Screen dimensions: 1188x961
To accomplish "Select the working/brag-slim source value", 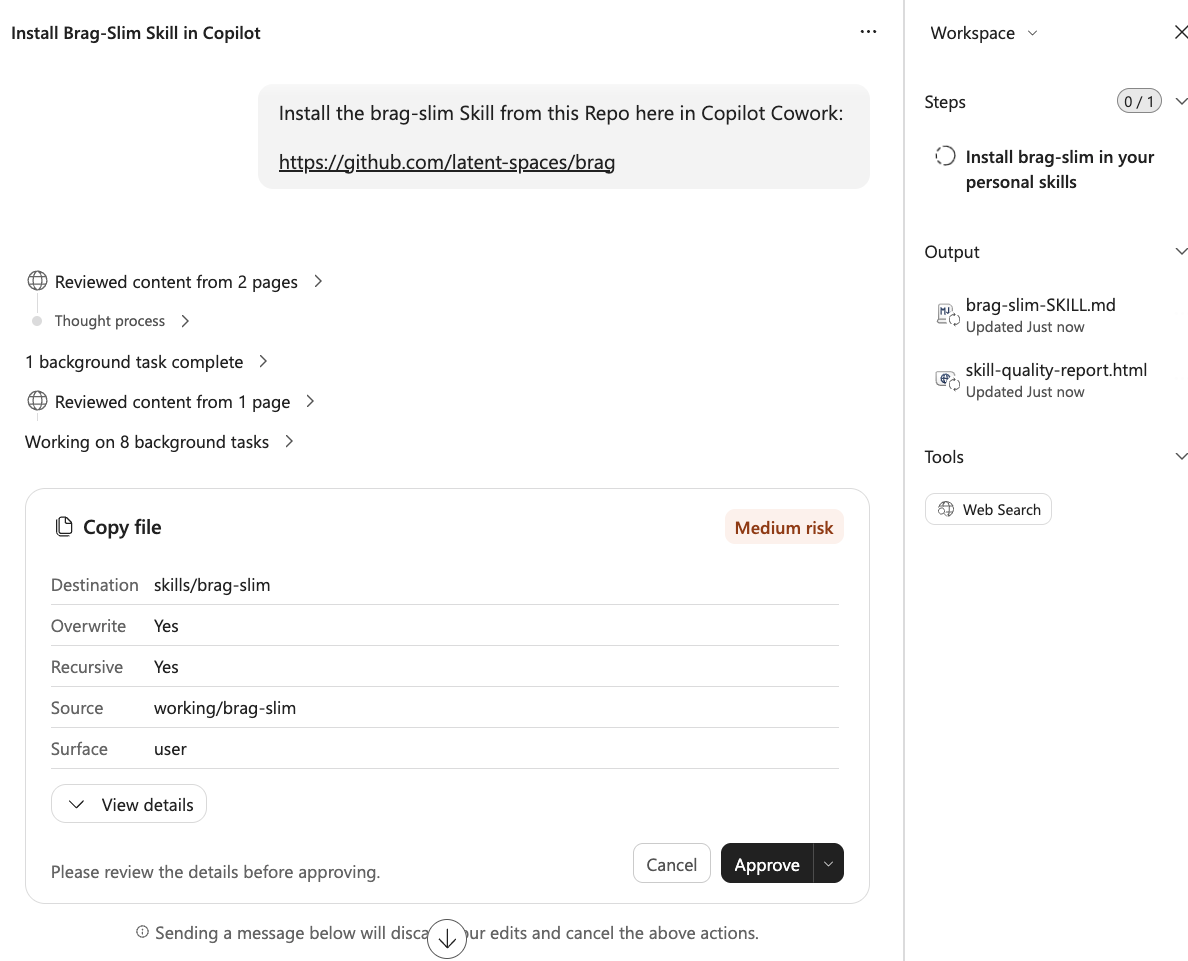I will tap(225, 708).
